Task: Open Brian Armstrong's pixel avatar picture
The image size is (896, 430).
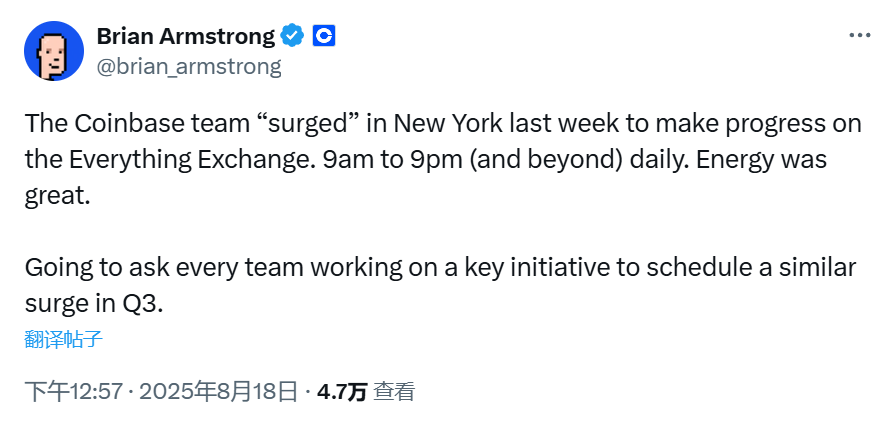Action: [53, 51]
